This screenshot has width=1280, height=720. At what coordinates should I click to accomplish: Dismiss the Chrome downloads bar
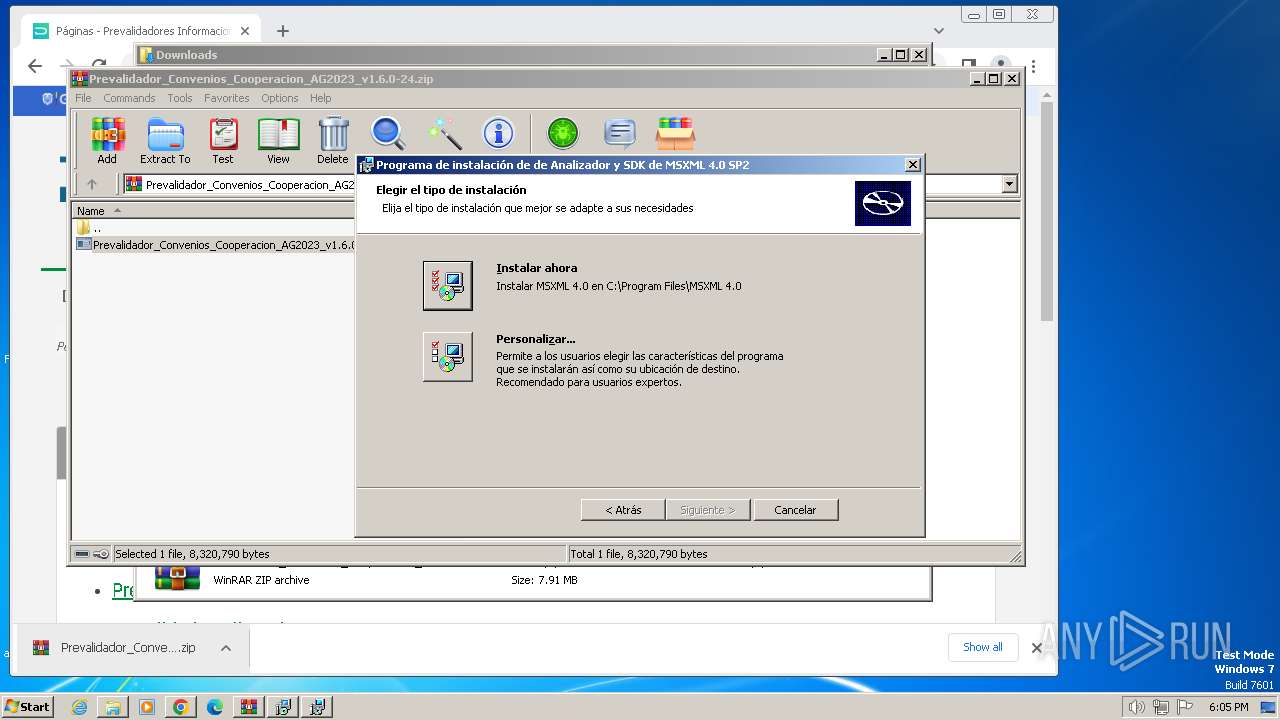click(x=1037, y=648)
